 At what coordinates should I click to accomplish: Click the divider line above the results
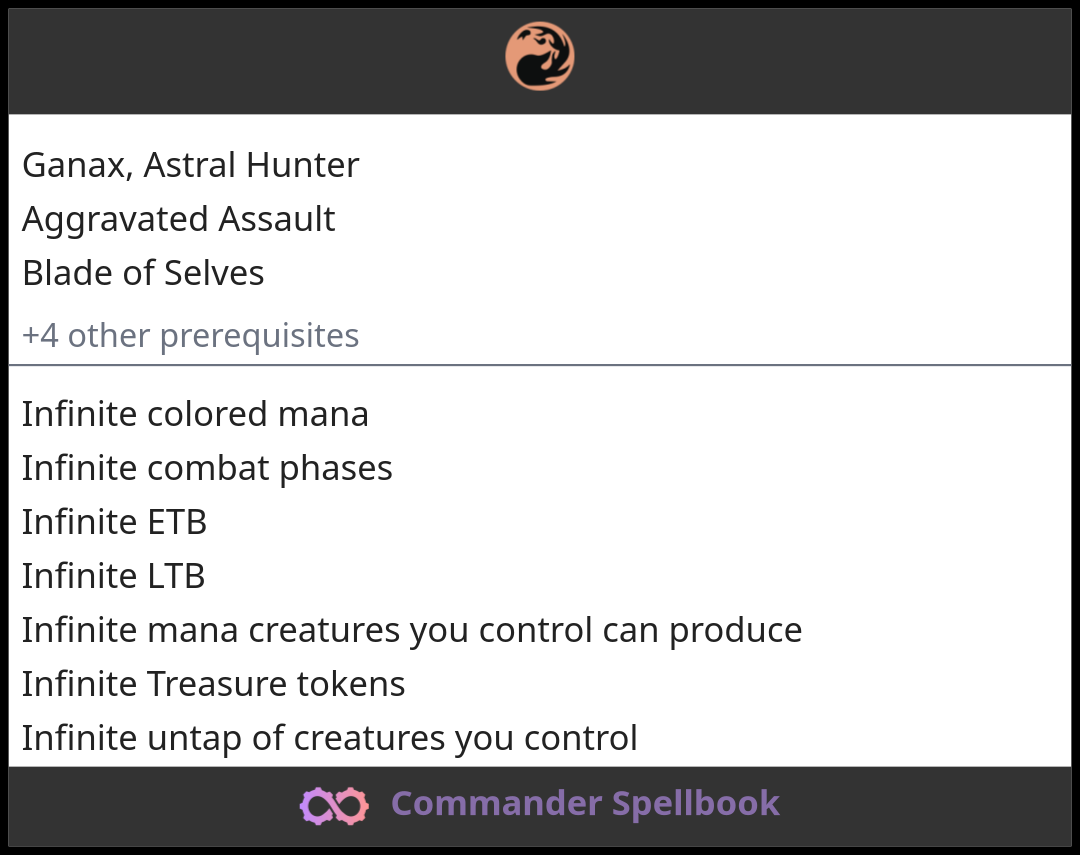coord(540,365)
